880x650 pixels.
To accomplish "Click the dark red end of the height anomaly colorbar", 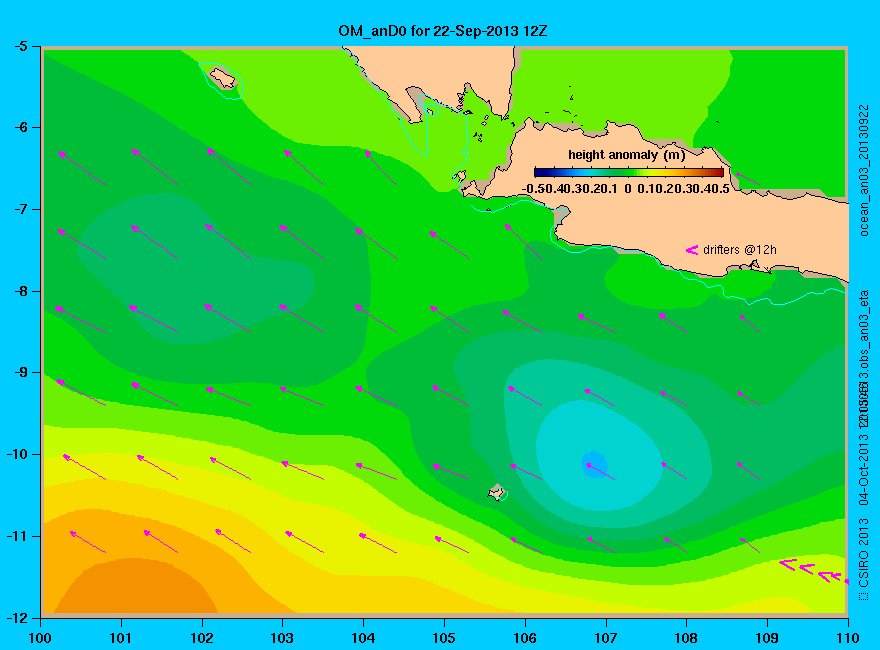I will coord(718,172).
